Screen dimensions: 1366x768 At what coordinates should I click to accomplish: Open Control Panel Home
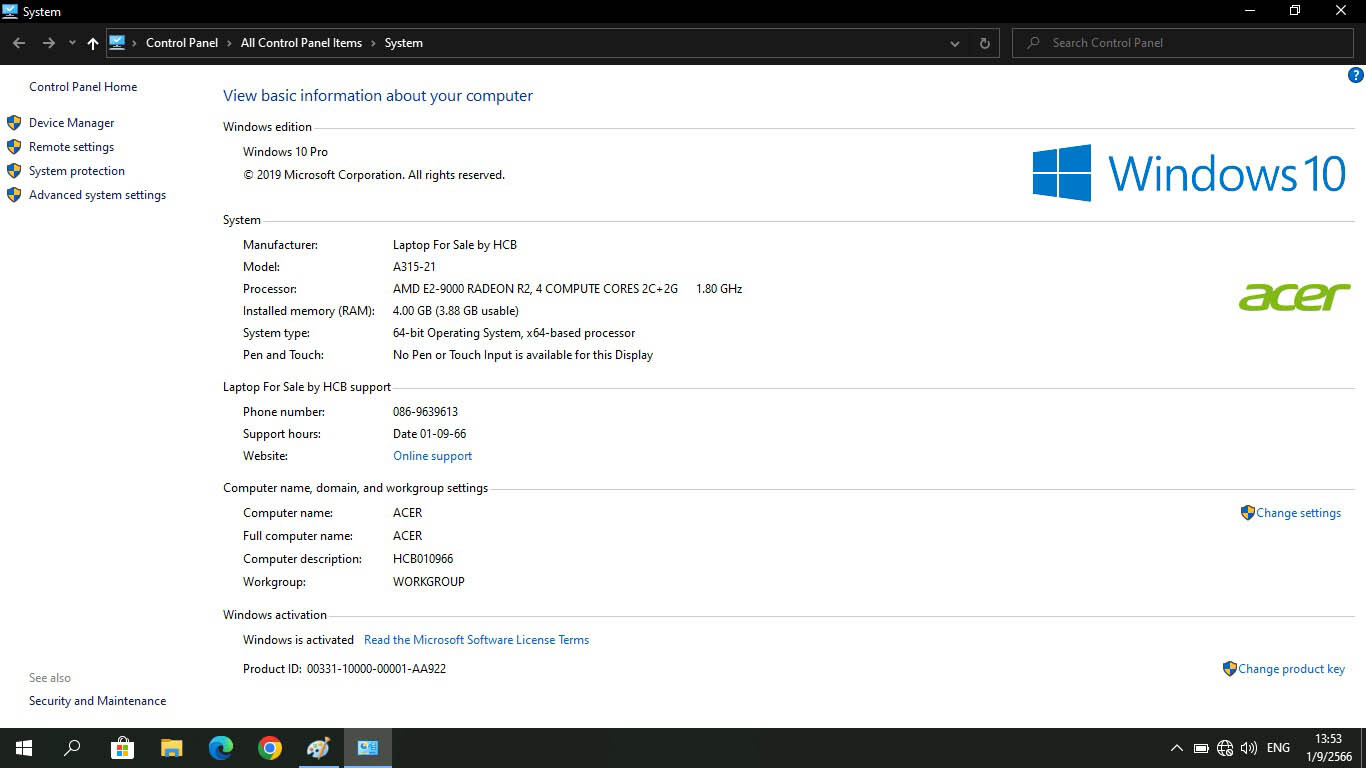(83, 87)
